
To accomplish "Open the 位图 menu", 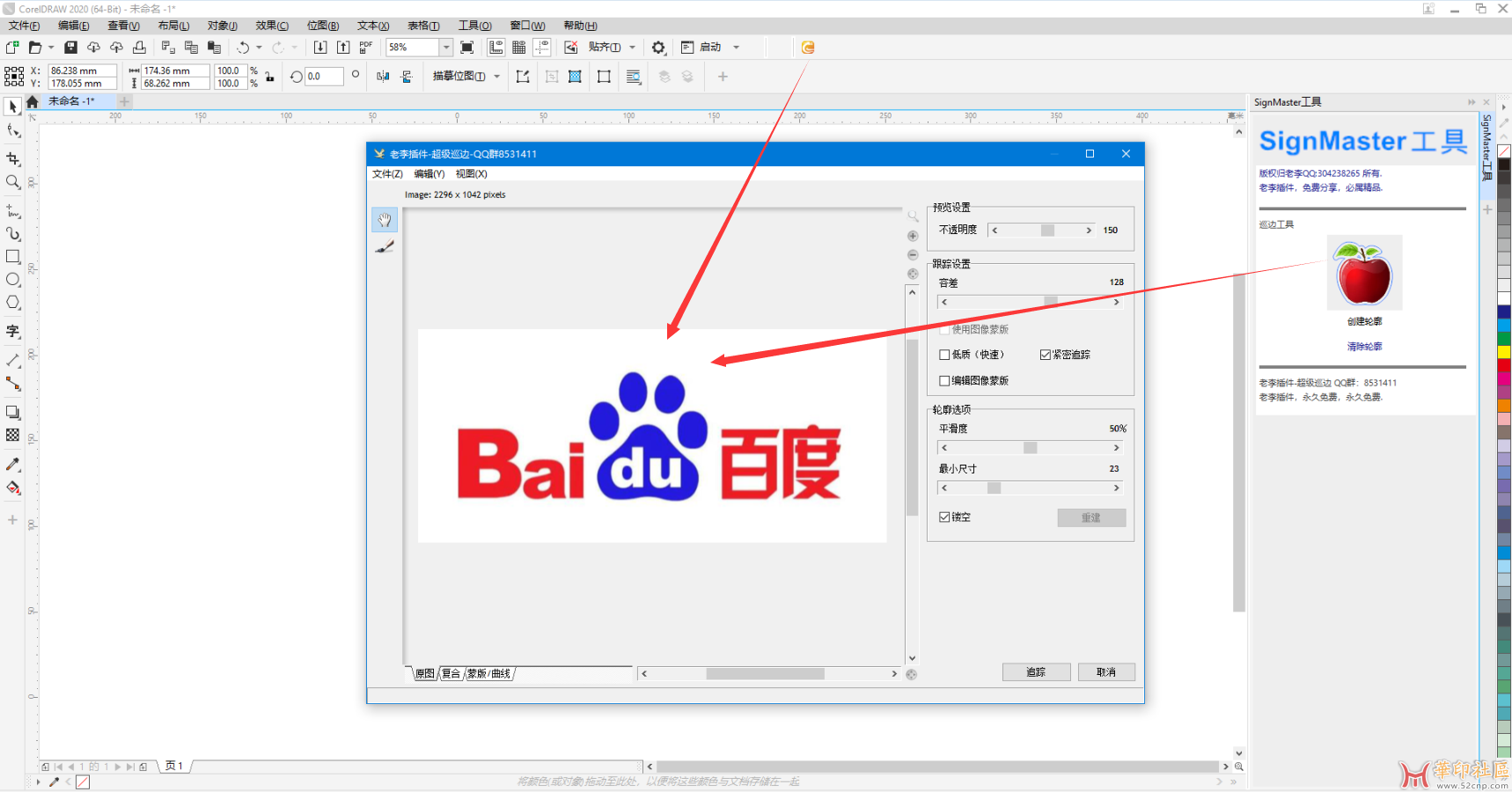I will point(323,26).
